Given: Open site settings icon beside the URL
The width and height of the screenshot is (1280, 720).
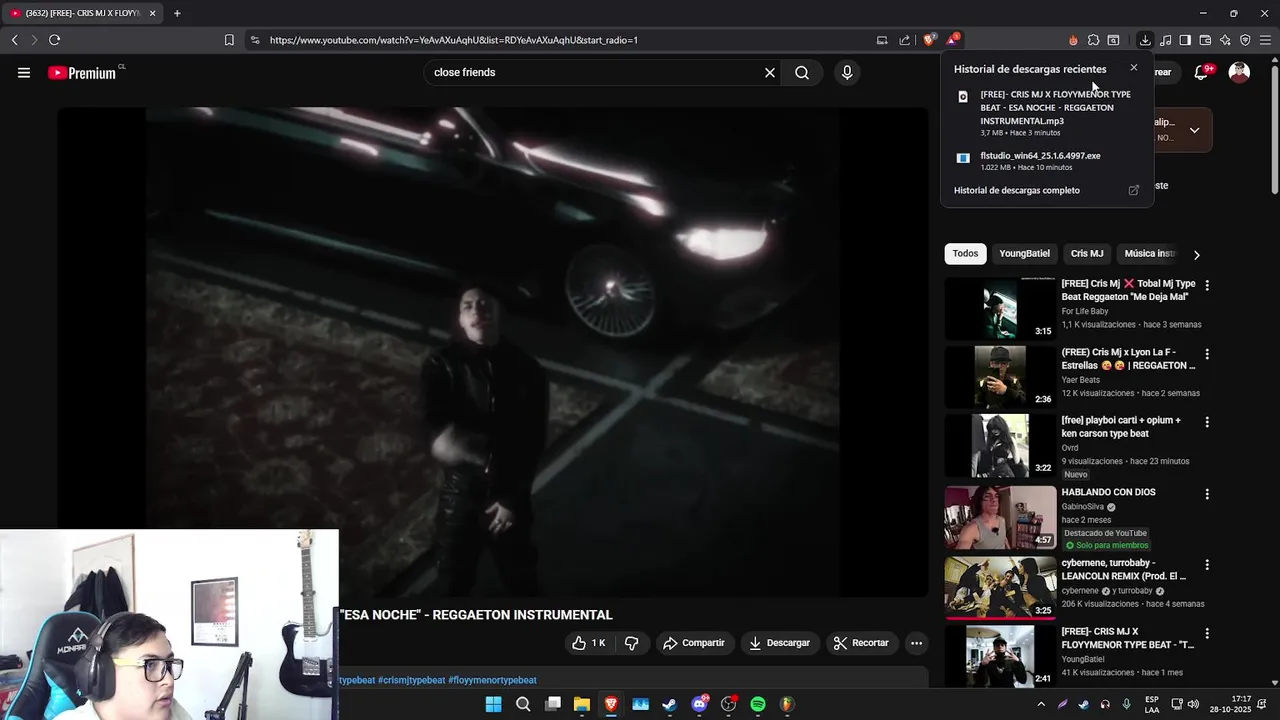Looking at the screenshot, I should [254, 40].
